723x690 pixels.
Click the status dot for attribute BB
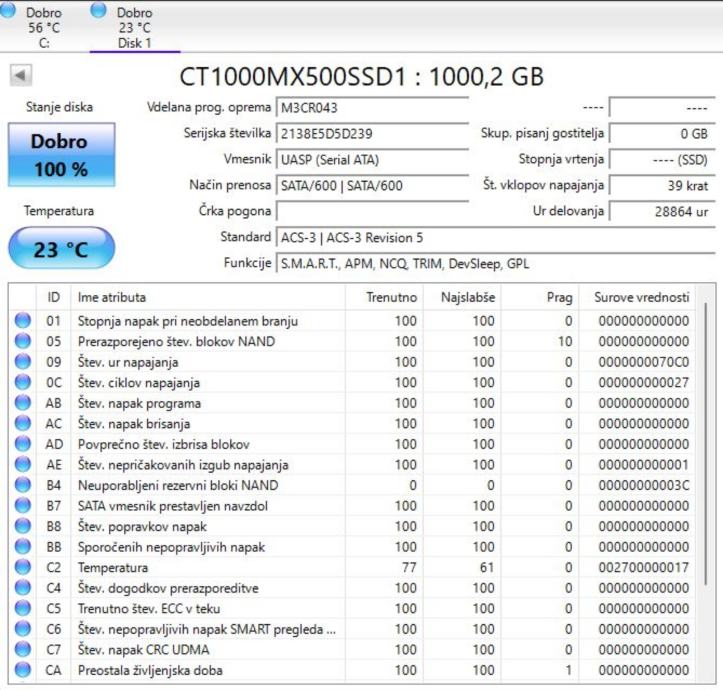point(23,547)
